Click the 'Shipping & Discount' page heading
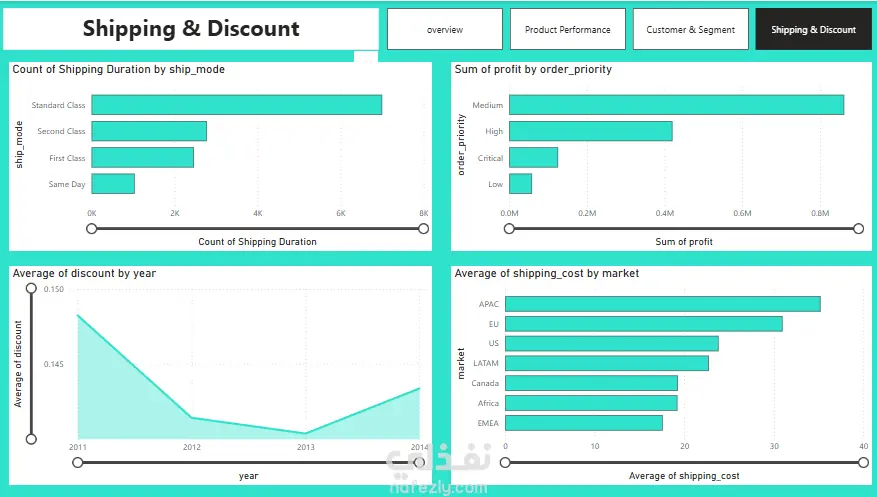 (191, 29)
